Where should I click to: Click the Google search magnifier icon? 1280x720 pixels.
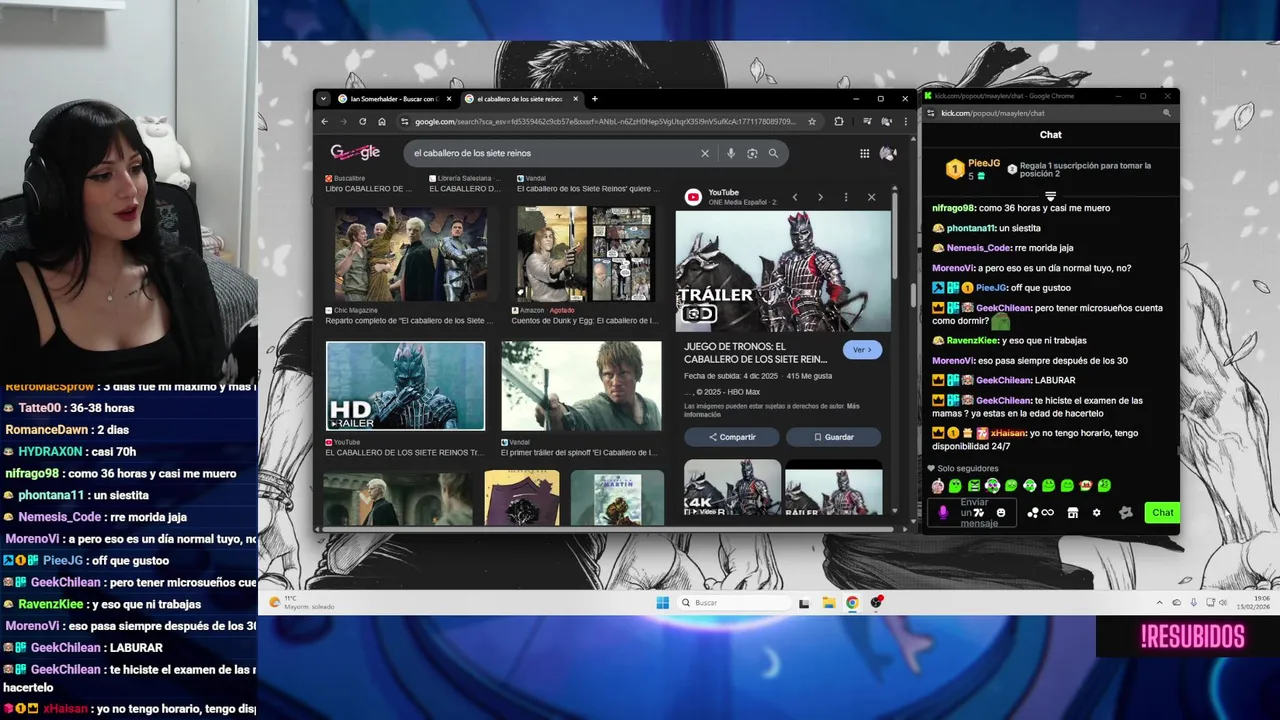click(773, 153)
